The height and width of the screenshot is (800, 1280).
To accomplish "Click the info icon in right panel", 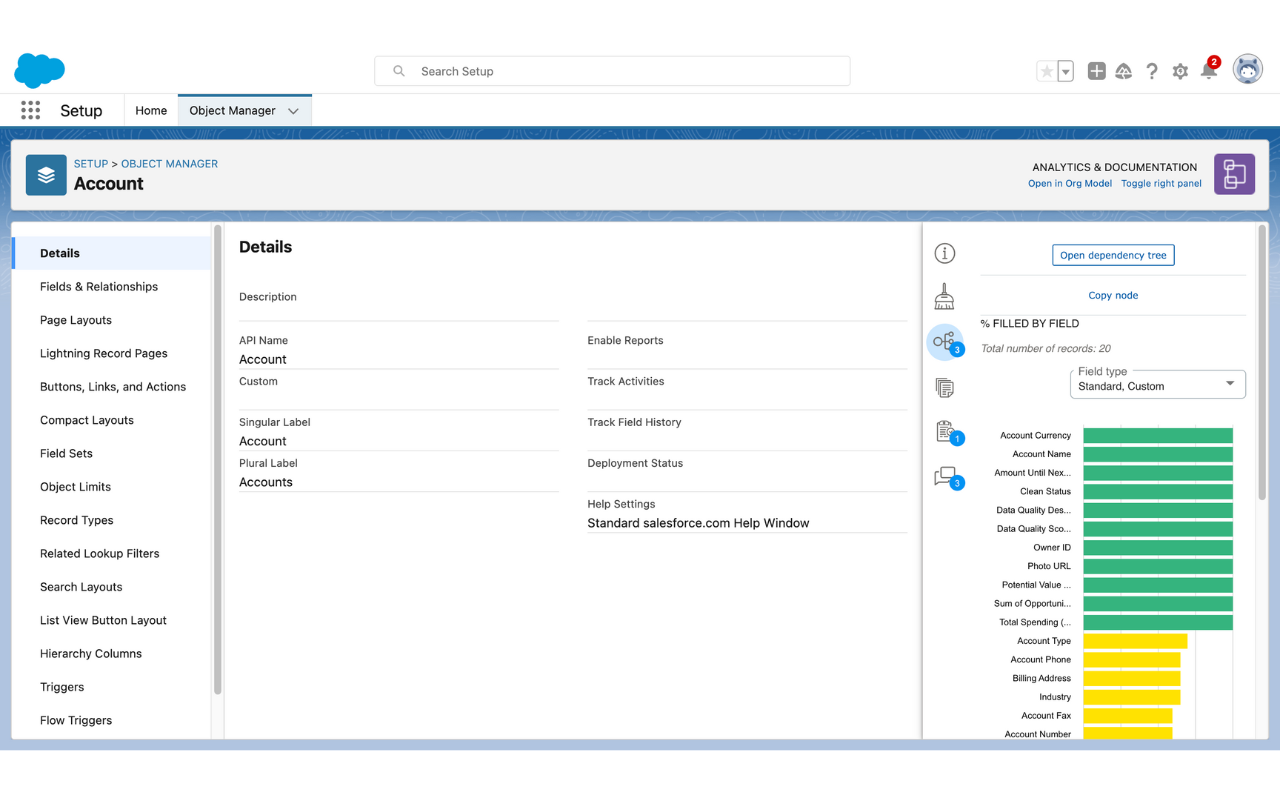I will click(x=944, y=254).
